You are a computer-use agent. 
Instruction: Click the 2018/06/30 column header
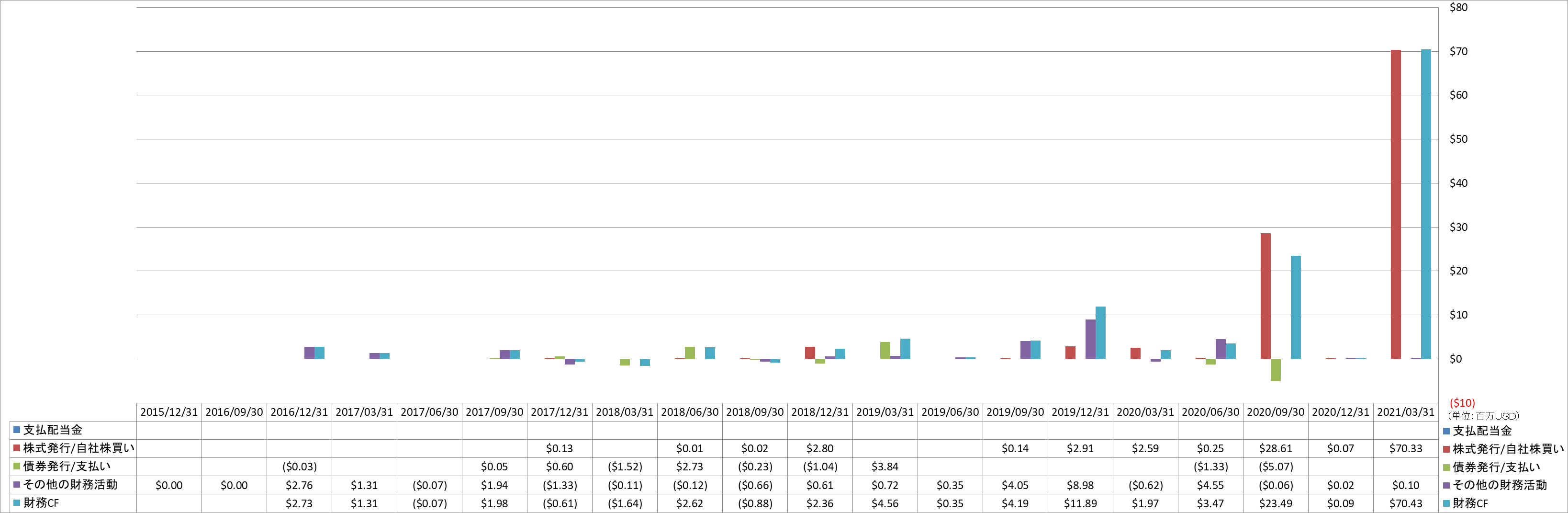[x=690, y=412]
